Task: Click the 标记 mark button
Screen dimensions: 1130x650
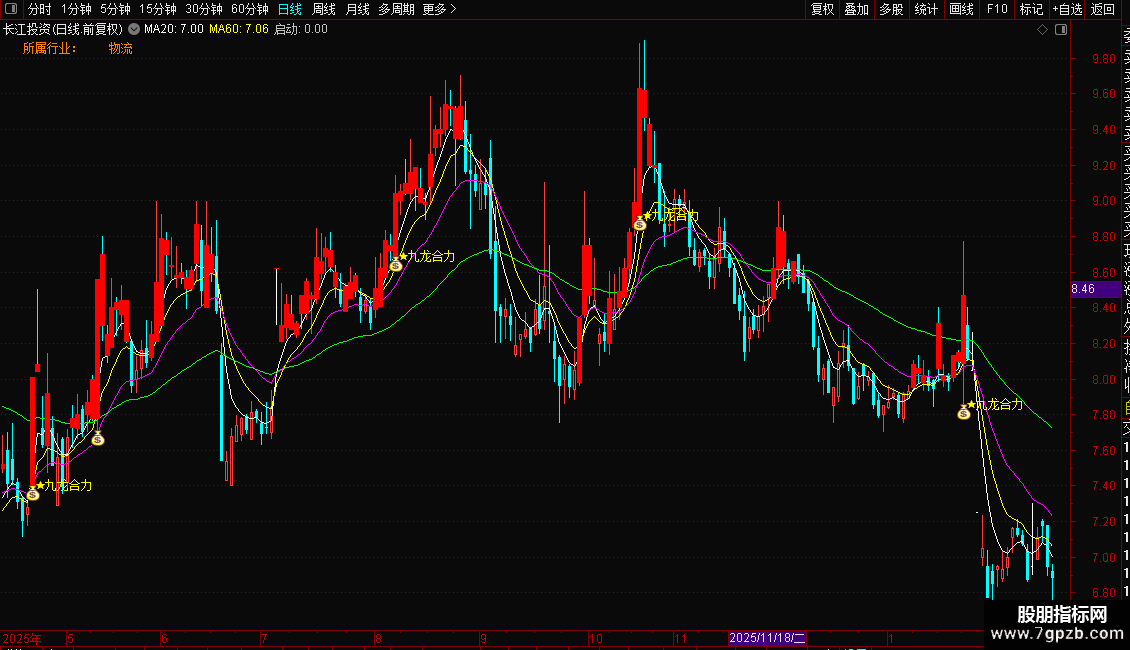Action: click(x=1031, y=9)
